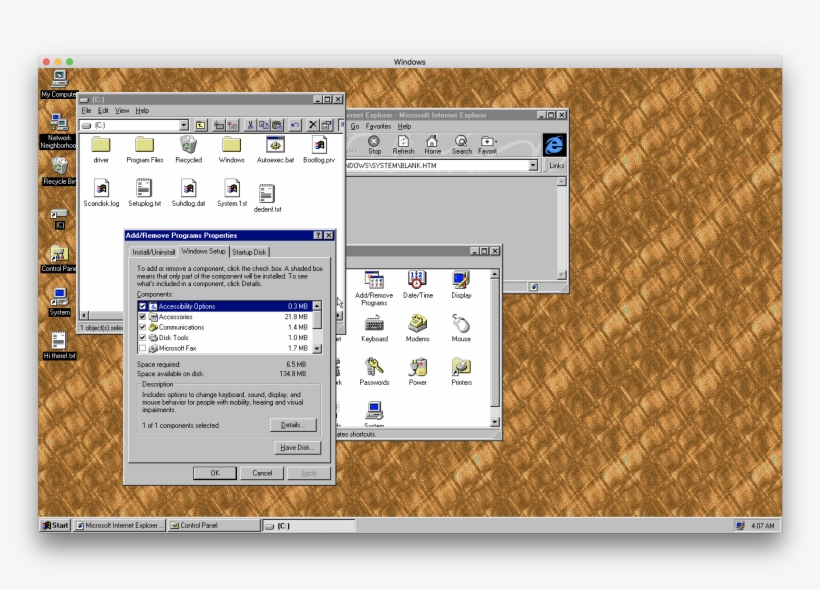This screenshot has width=820, height=589.
Task: Switch to the Startup Disk tab
Action: pos(249,252)
